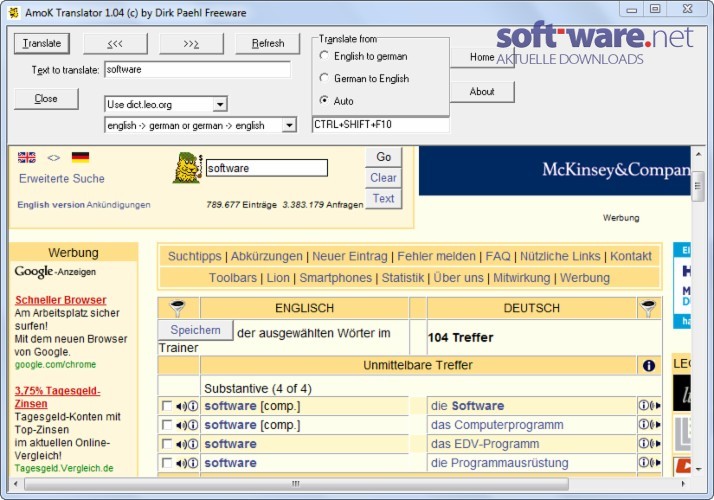Play English pronunciation for the 'das EDV-Programm' row
This screenshot has height=500, width=714.
(x=181, y=444)
